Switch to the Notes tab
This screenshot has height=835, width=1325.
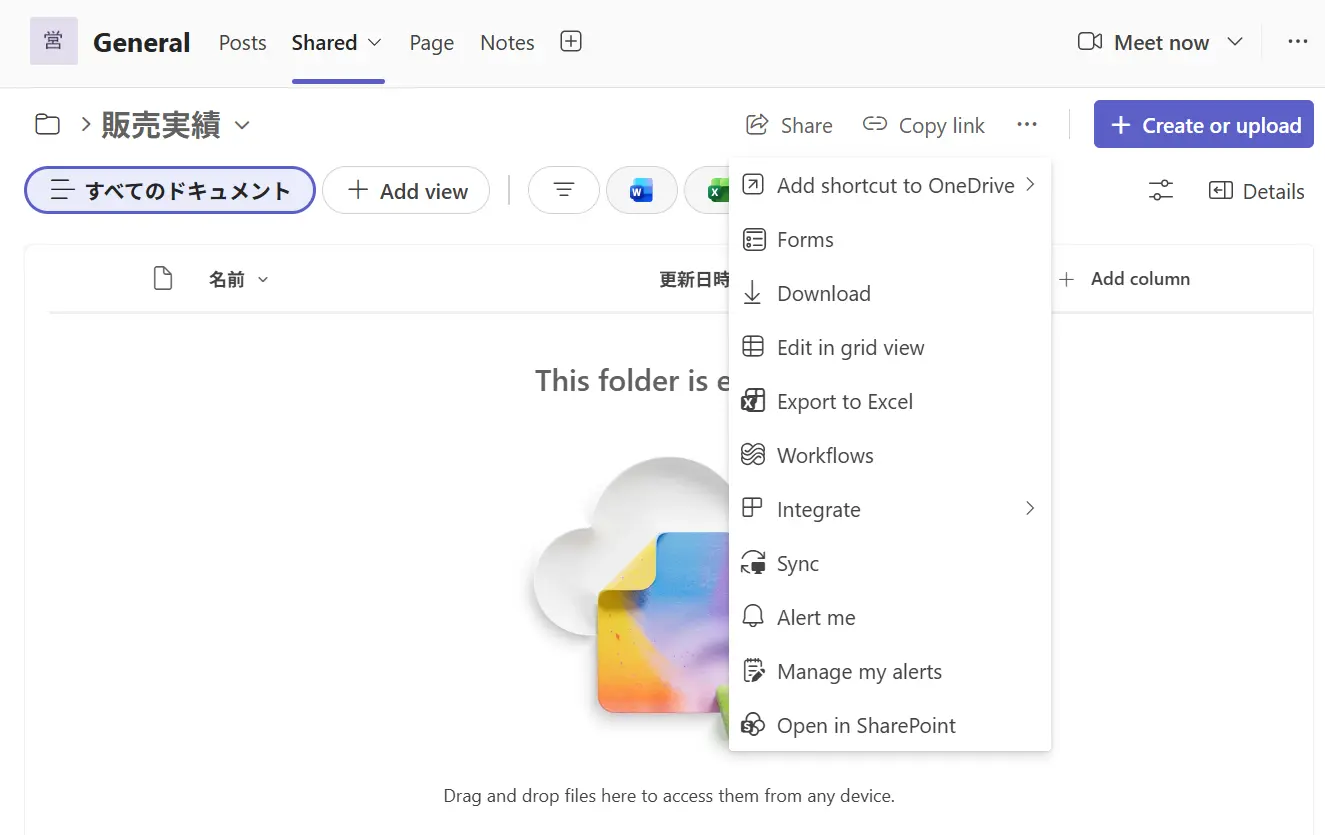[x=507, y=42]
